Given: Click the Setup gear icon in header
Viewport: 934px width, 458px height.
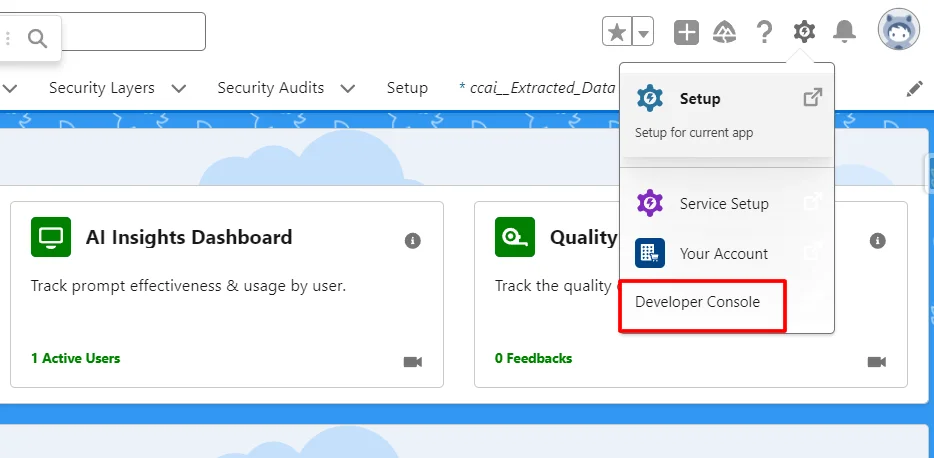Looking at the screenshot, I should tap(804, 32).
